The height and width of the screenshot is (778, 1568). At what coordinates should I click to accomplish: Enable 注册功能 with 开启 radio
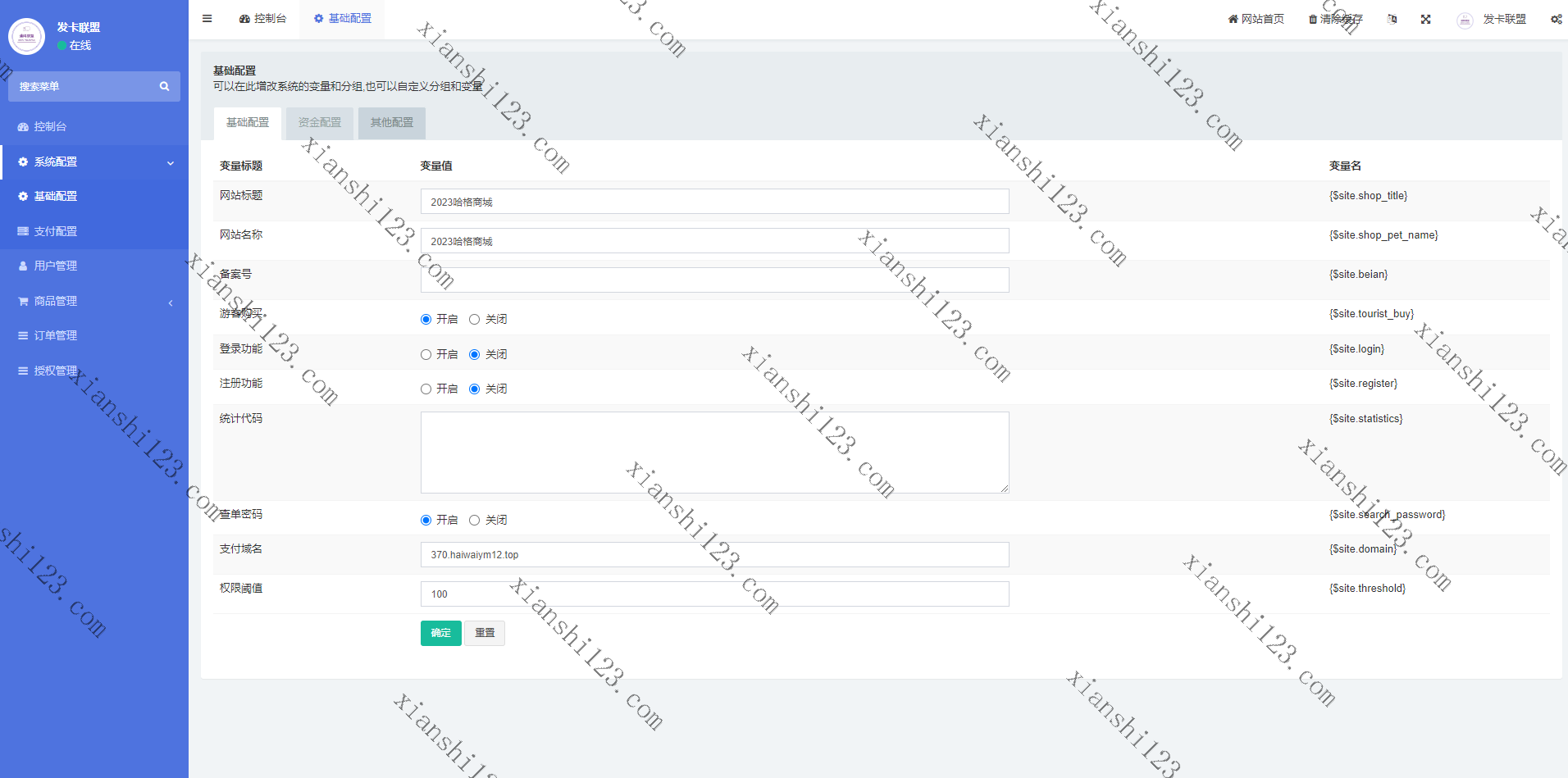click(426, 389)
